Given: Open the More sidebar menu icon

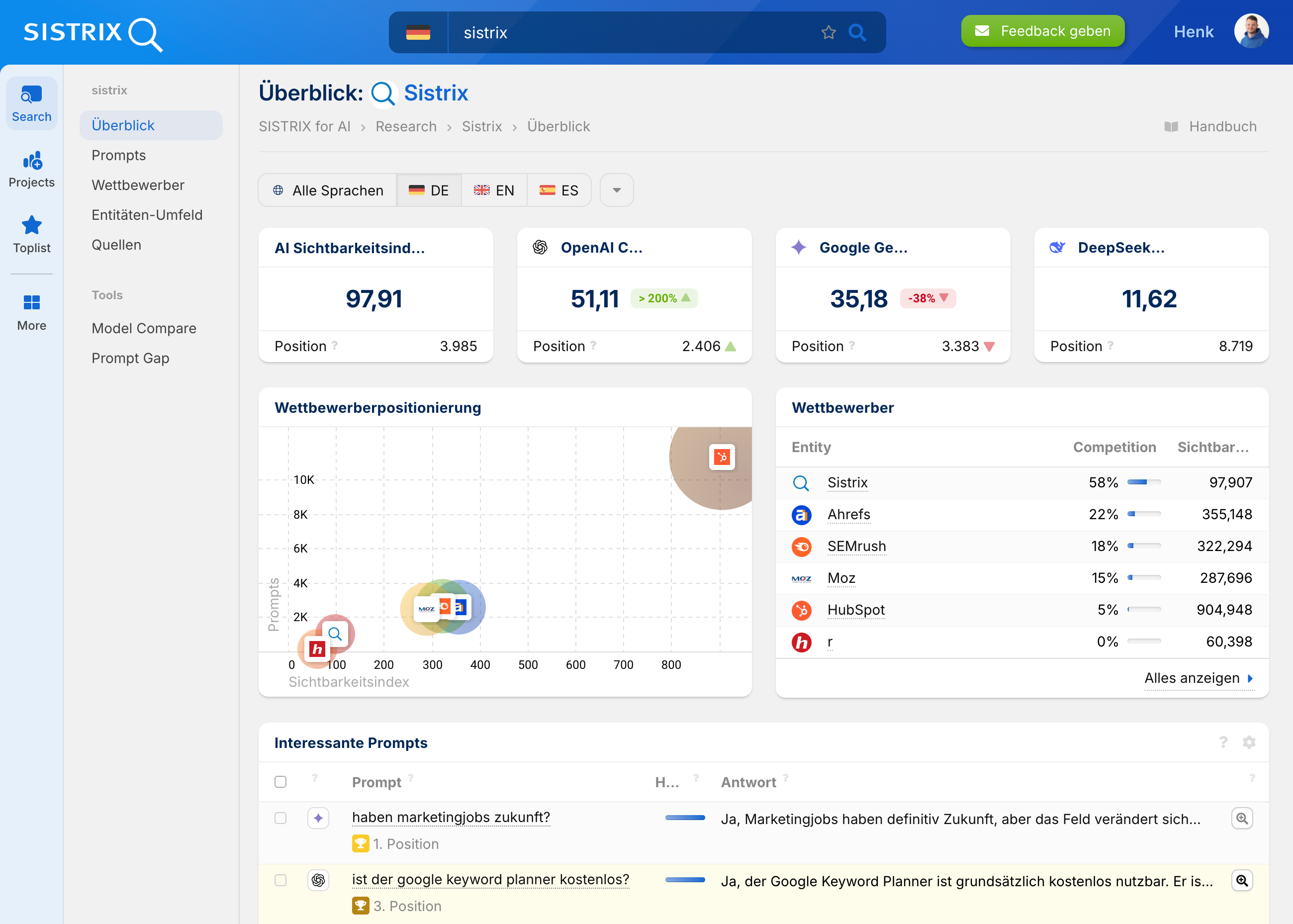Looking at the screenshot, I should click(31, 302).
